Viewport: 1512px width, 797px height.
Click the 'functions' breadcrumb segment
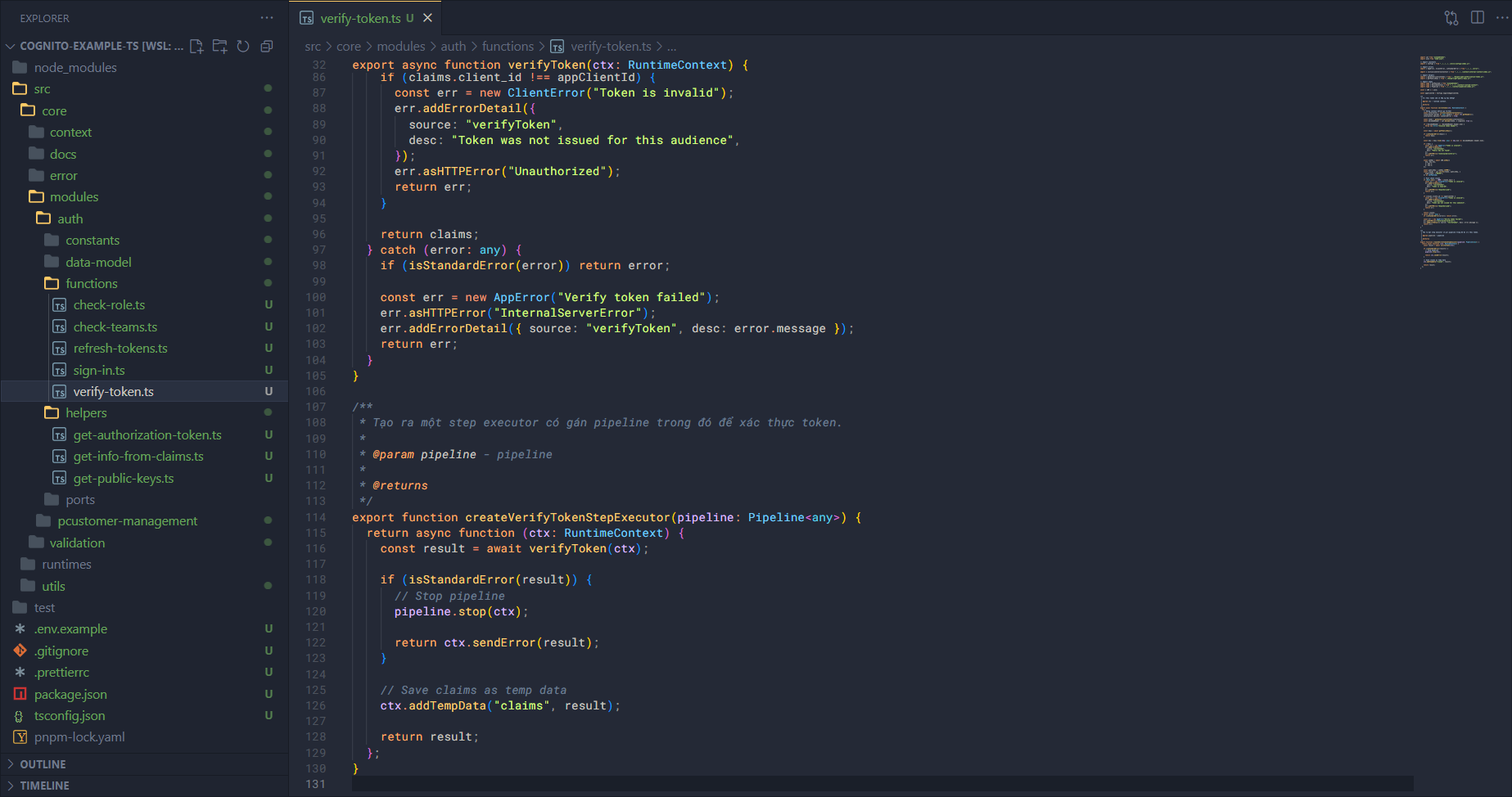coord(508,47)
